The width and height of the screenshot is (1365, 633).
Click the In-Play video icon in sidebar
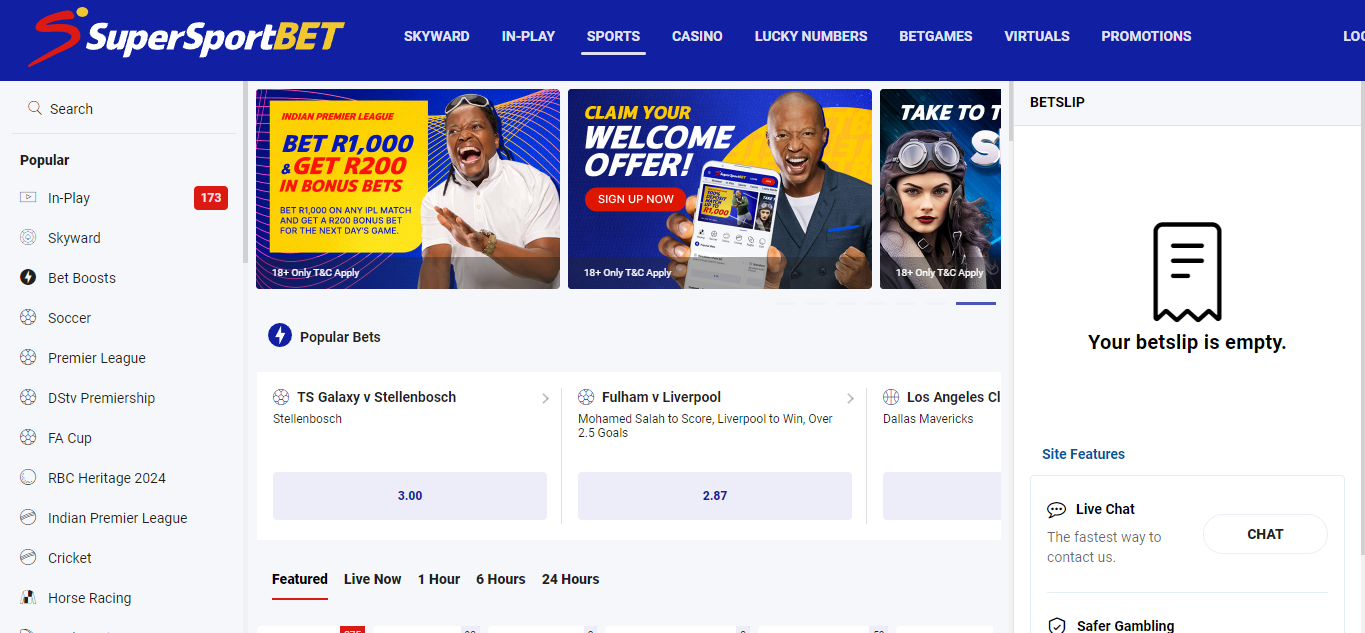click(x=28, y=198)
